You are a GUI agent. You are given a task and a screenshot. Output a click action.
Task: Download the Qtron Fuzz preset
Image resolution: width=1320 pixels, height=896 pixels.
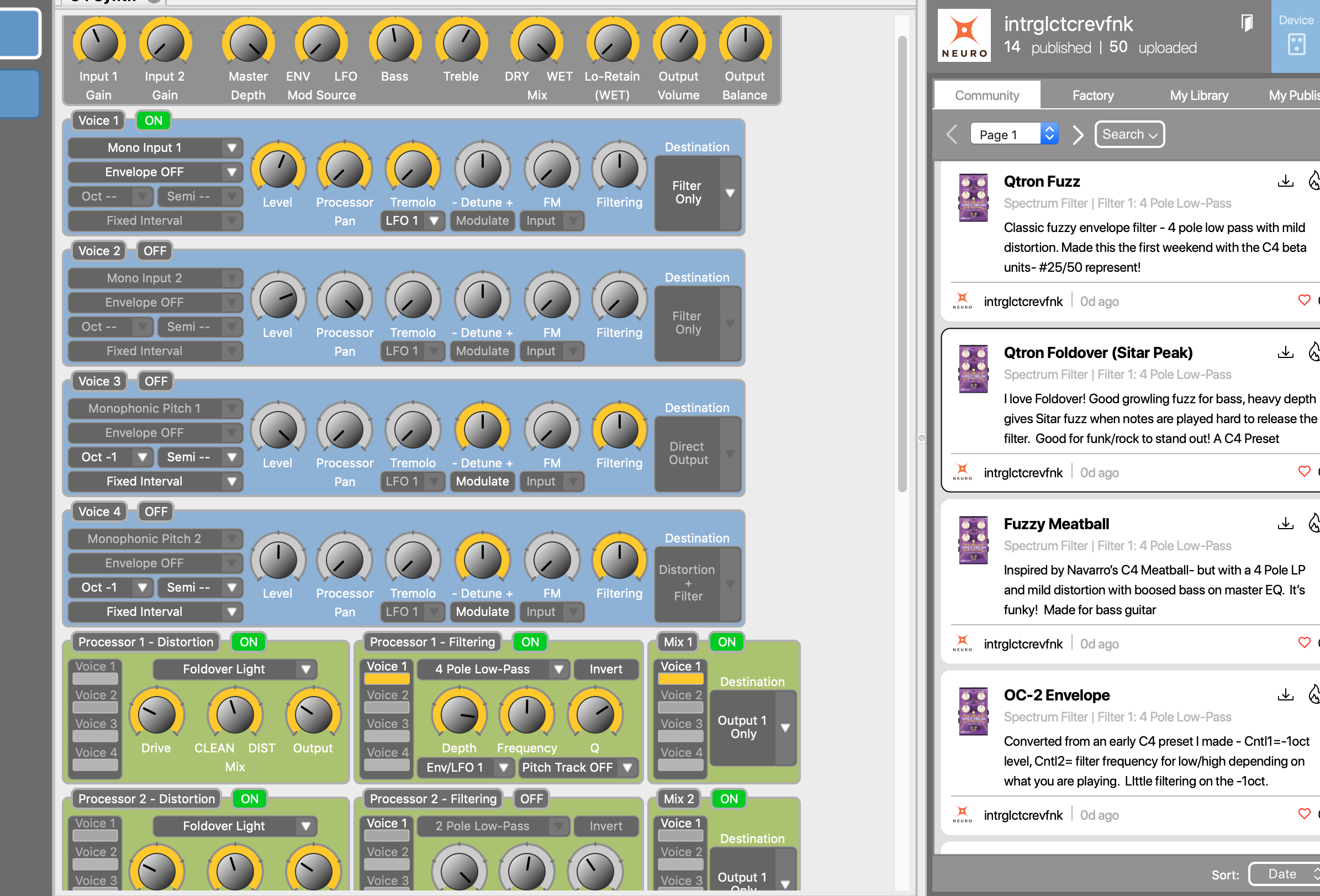pyautogui.click(x=1285, y=181)
